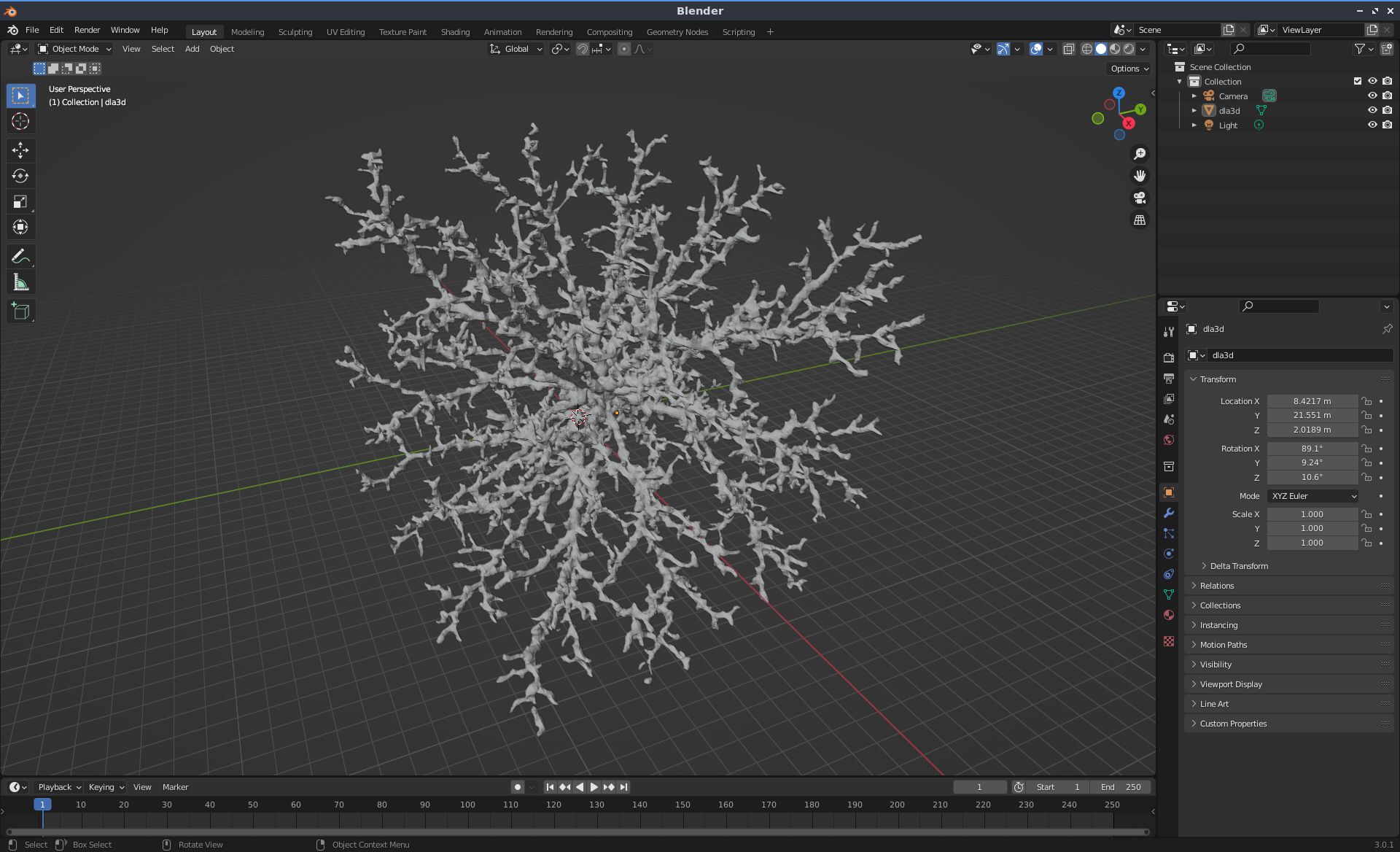Click the Cursor tool

coord(20,122)
